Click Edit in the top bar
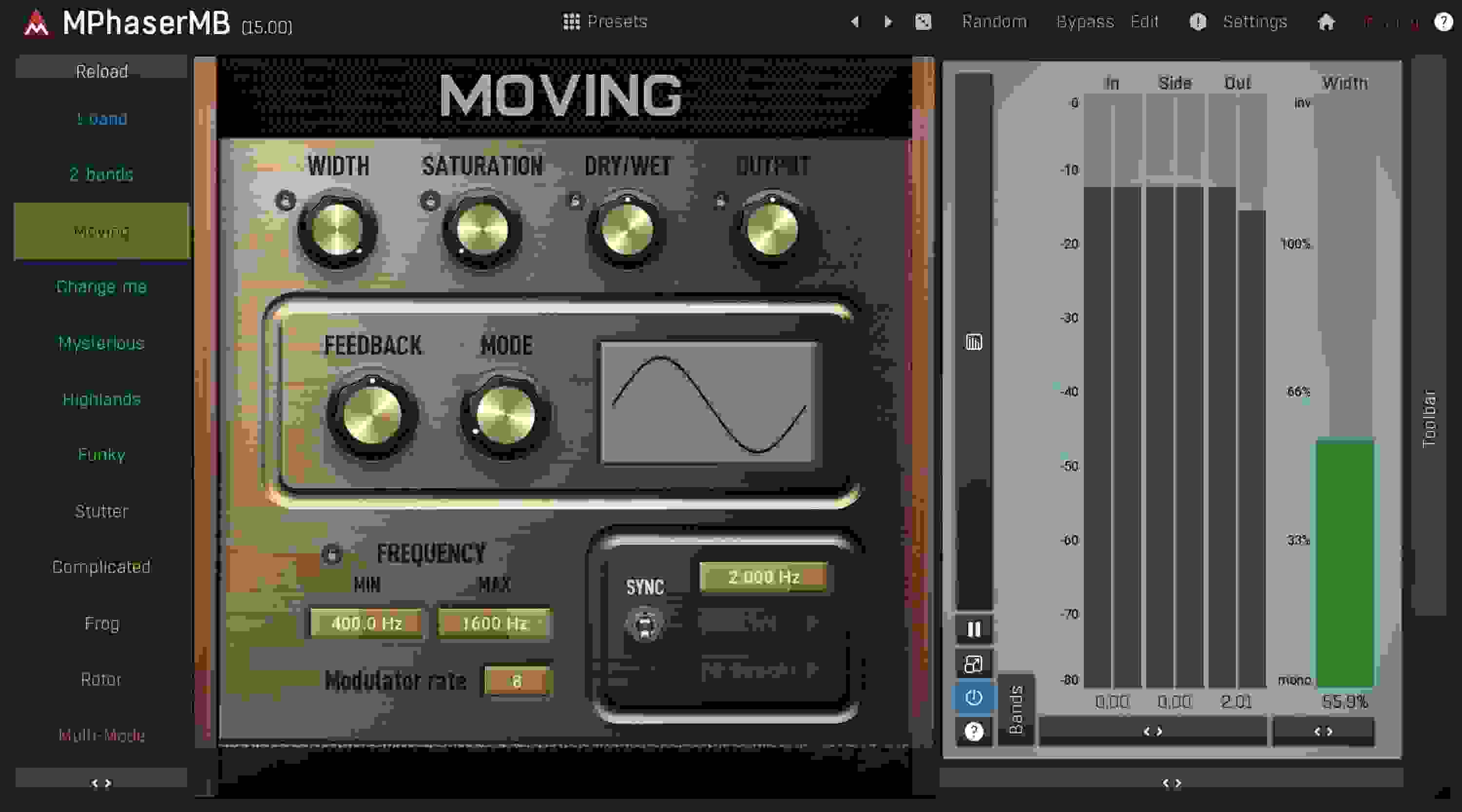 click(1145, 21)
